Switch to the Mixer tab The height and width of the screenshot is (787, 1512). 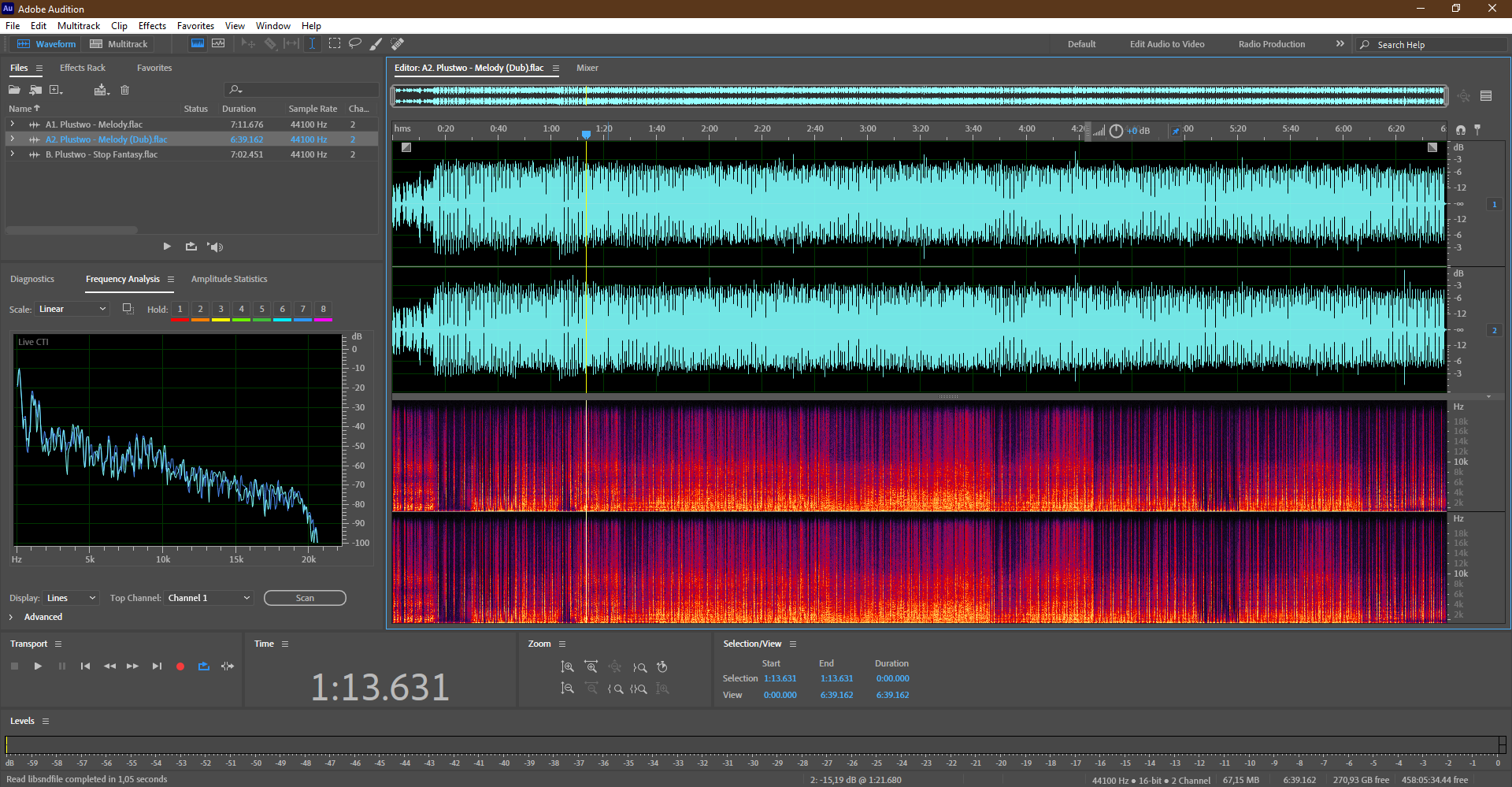587,68
